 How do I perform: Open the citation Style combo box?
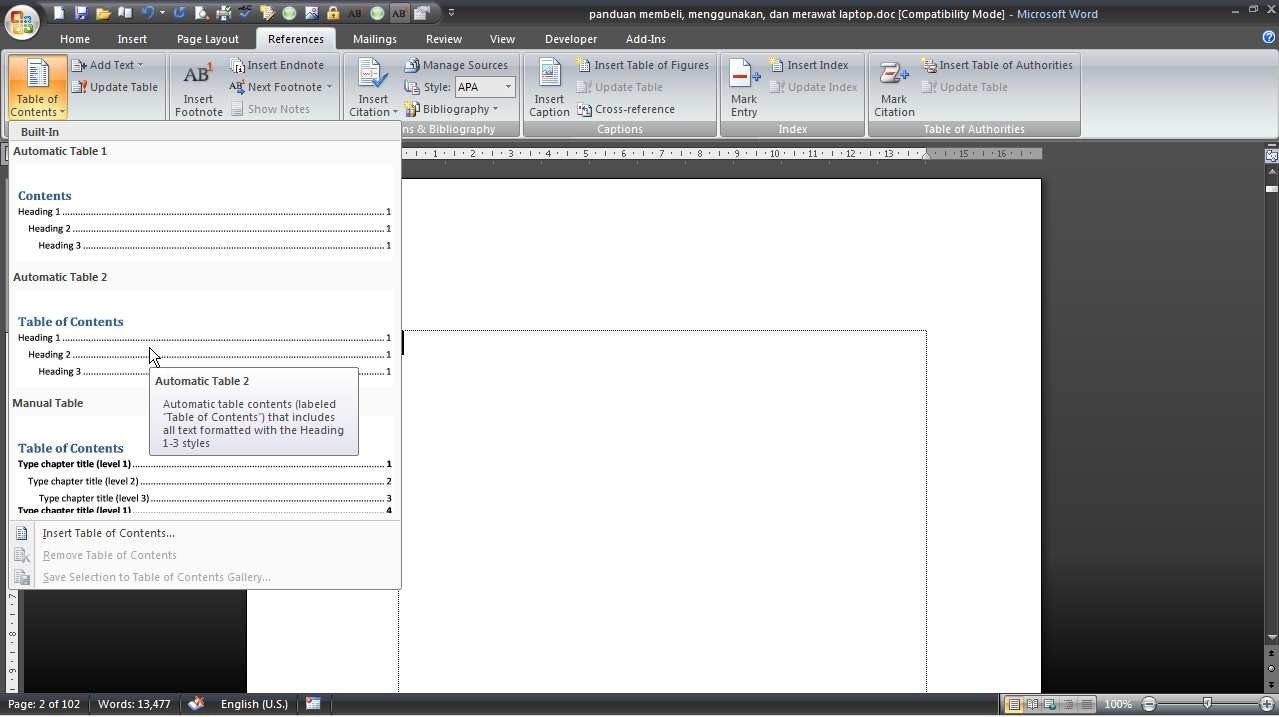click(485, 87)
